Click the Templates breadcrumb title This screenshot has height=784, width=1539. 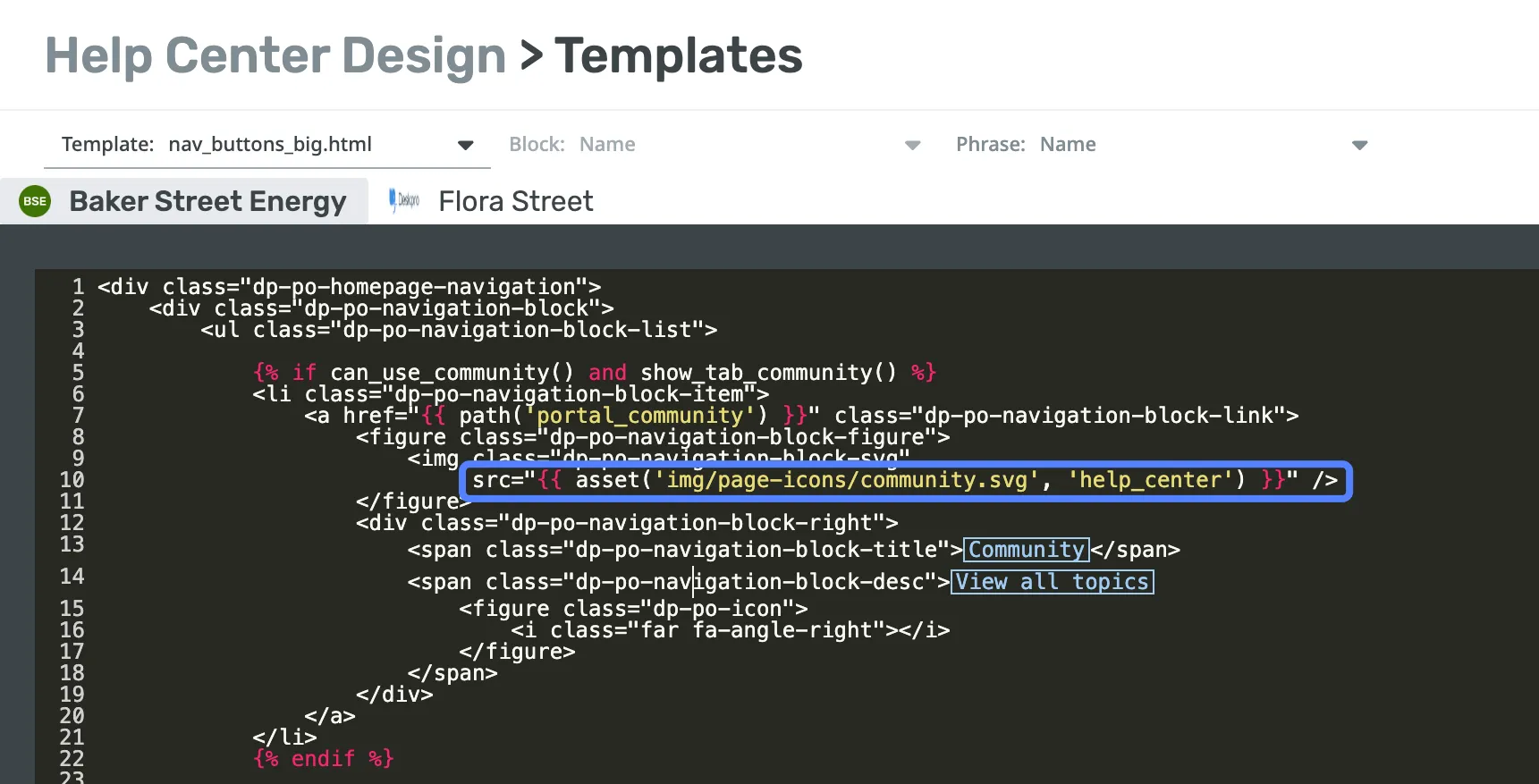click(678, 55)
